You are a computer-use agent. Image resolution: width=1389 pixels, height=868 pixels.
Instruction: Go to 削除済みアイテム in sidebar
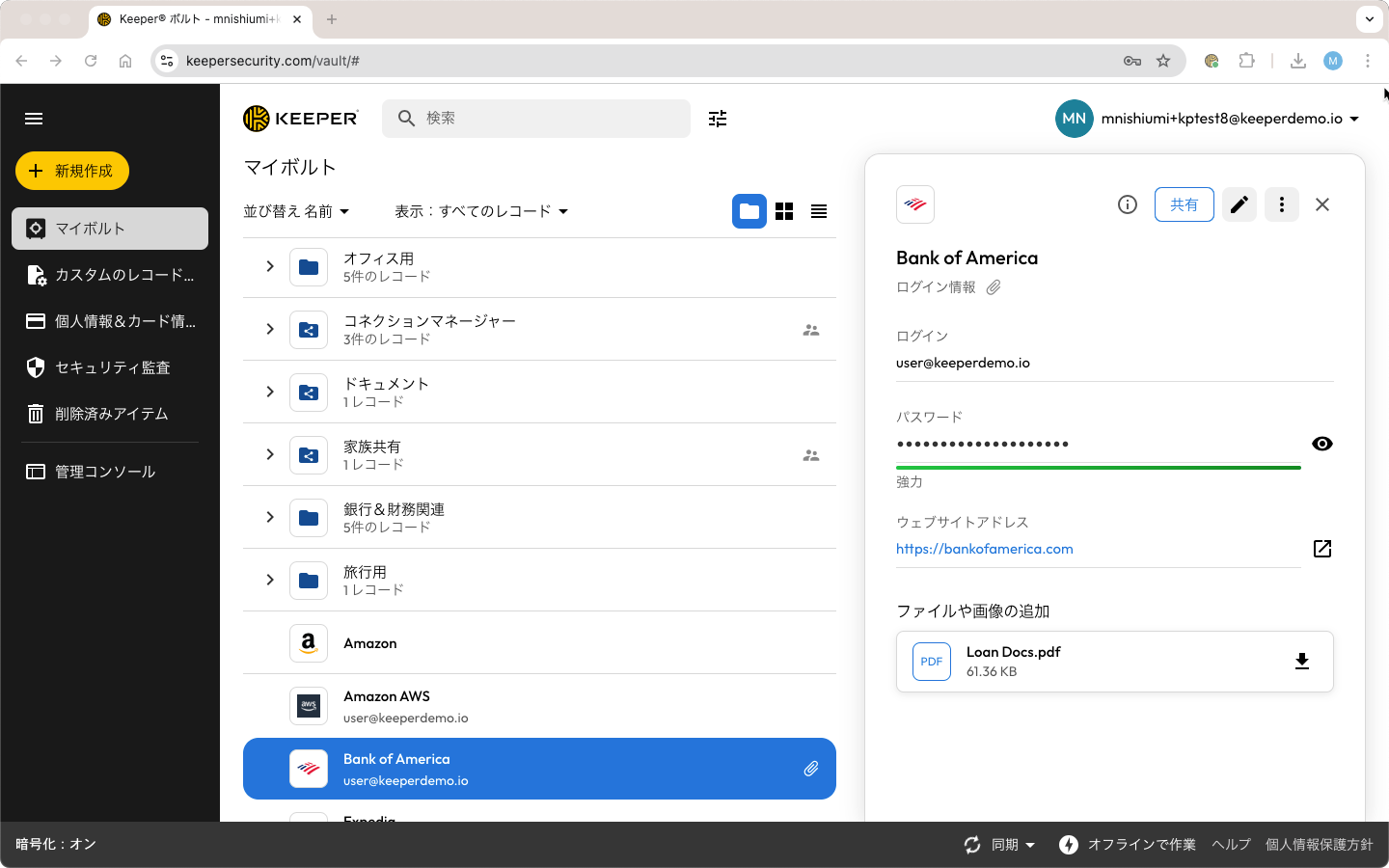tap(110, 414)
